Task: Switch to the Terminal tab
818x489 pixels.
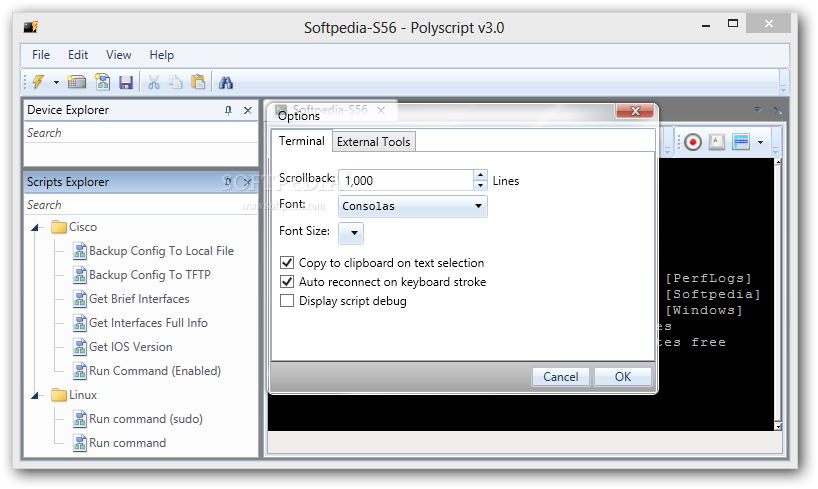Action: pyautogui.click(x=302, y=141)
